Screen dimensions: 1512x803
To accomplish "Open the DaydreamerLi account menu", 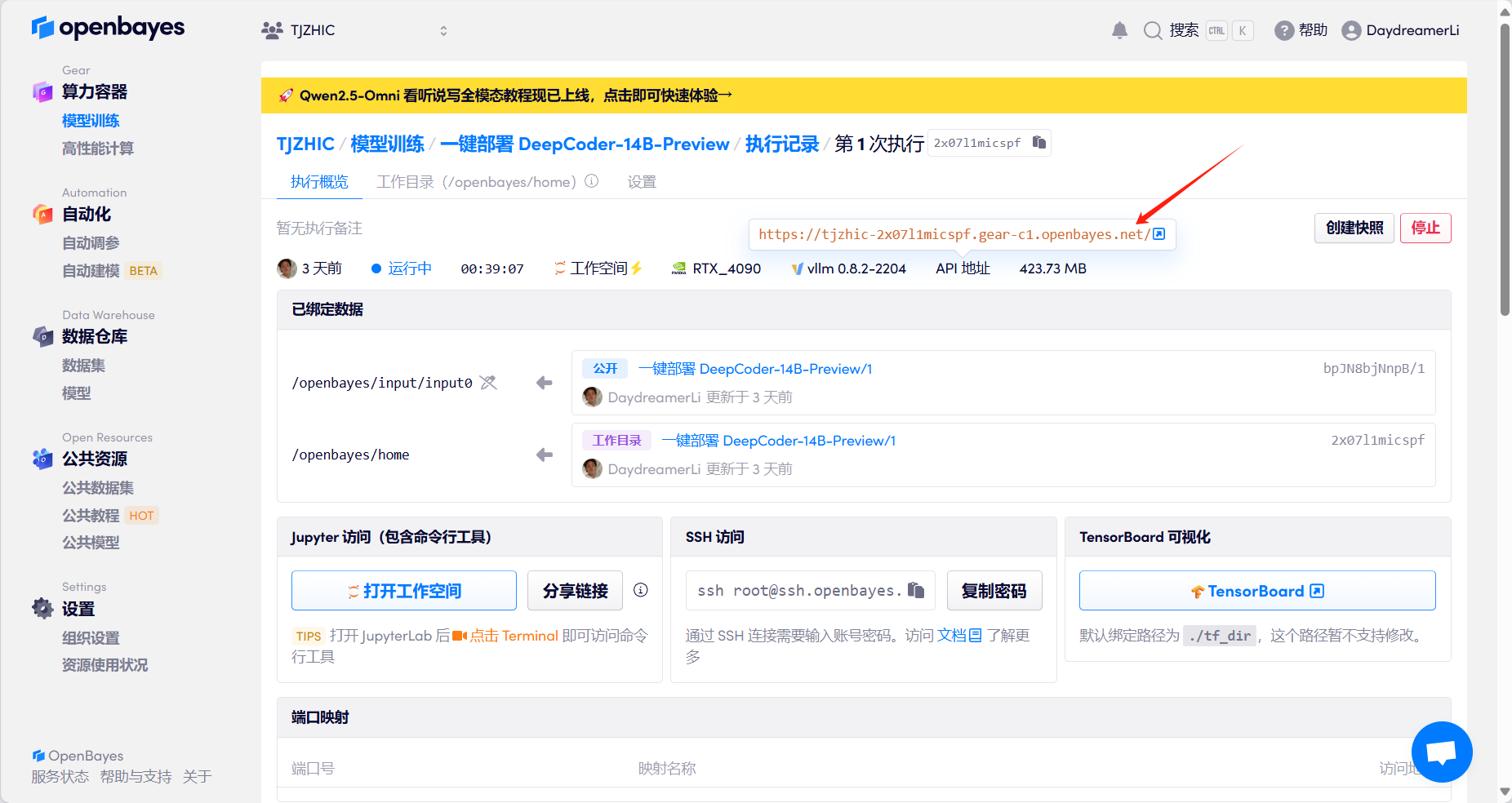I will pyautogui.click(x=1401, y=31).
